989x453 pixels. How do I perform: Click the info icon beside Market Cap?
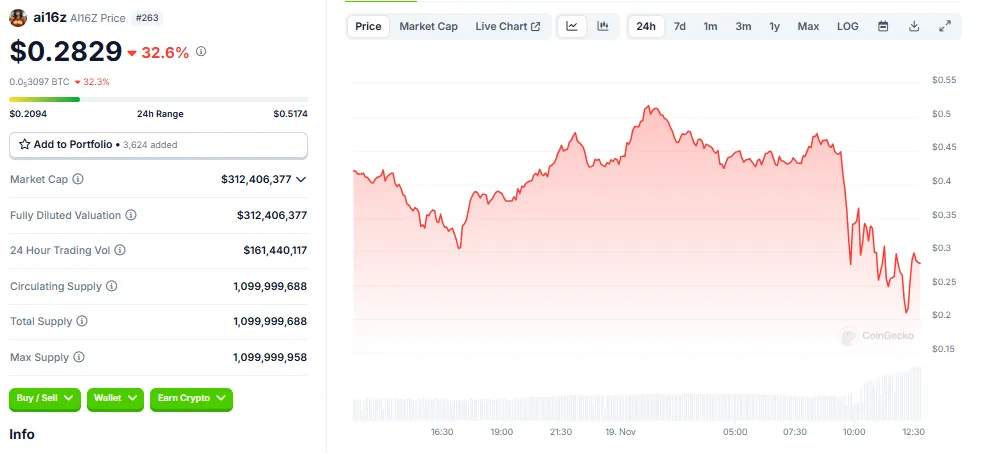click(x=79, y=179)
